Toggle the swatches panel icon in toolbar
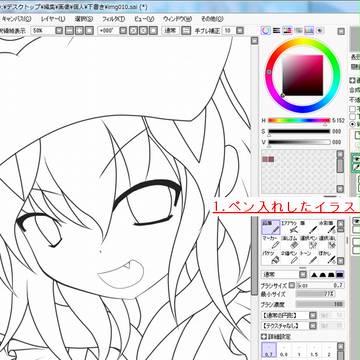 (309, 31)
